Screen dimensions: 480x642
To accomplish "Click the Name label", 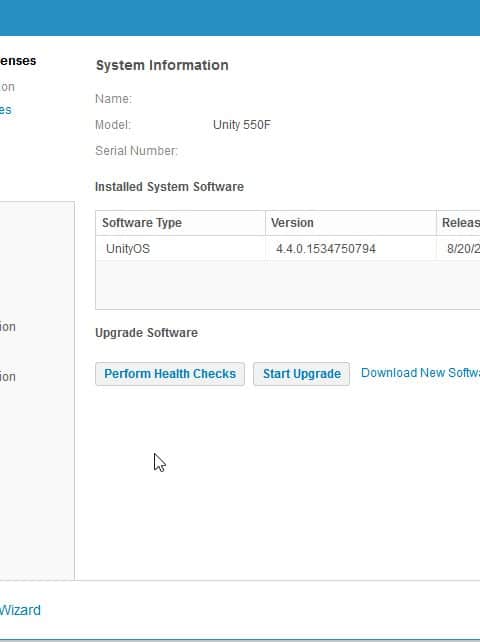I will (113, 99).
